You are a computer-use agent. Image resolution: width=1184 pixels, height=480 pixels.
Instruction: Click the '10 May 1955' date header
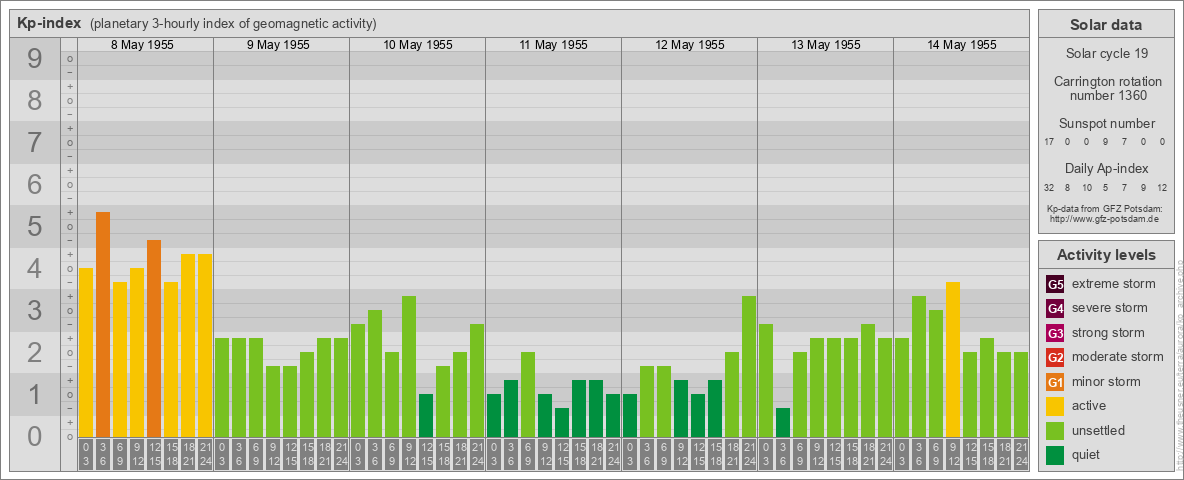[x=418, y=45]
